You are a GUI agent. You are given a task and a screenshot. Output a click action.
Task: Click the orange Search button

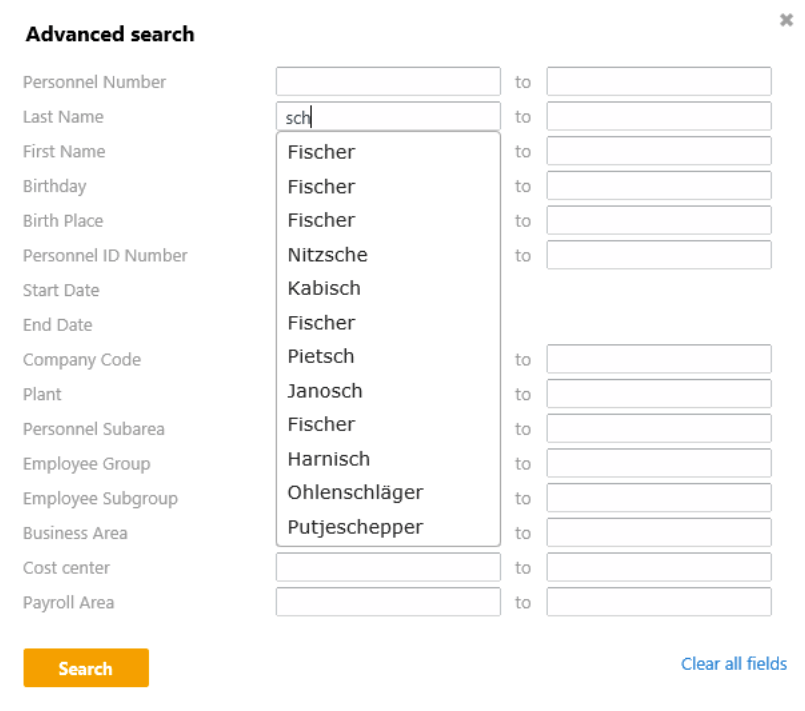(x=86, y=668)
